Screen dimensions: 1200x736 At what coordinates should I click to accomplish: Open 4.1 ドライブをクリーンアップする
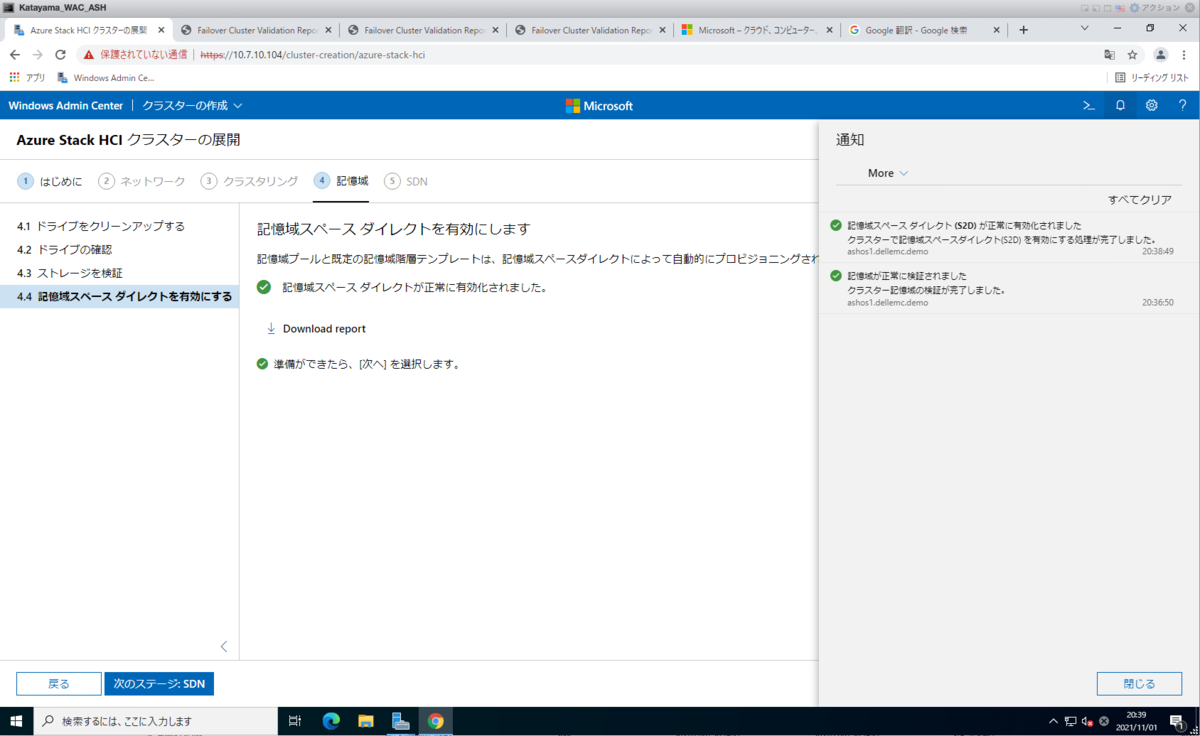[x=119, y=226]
